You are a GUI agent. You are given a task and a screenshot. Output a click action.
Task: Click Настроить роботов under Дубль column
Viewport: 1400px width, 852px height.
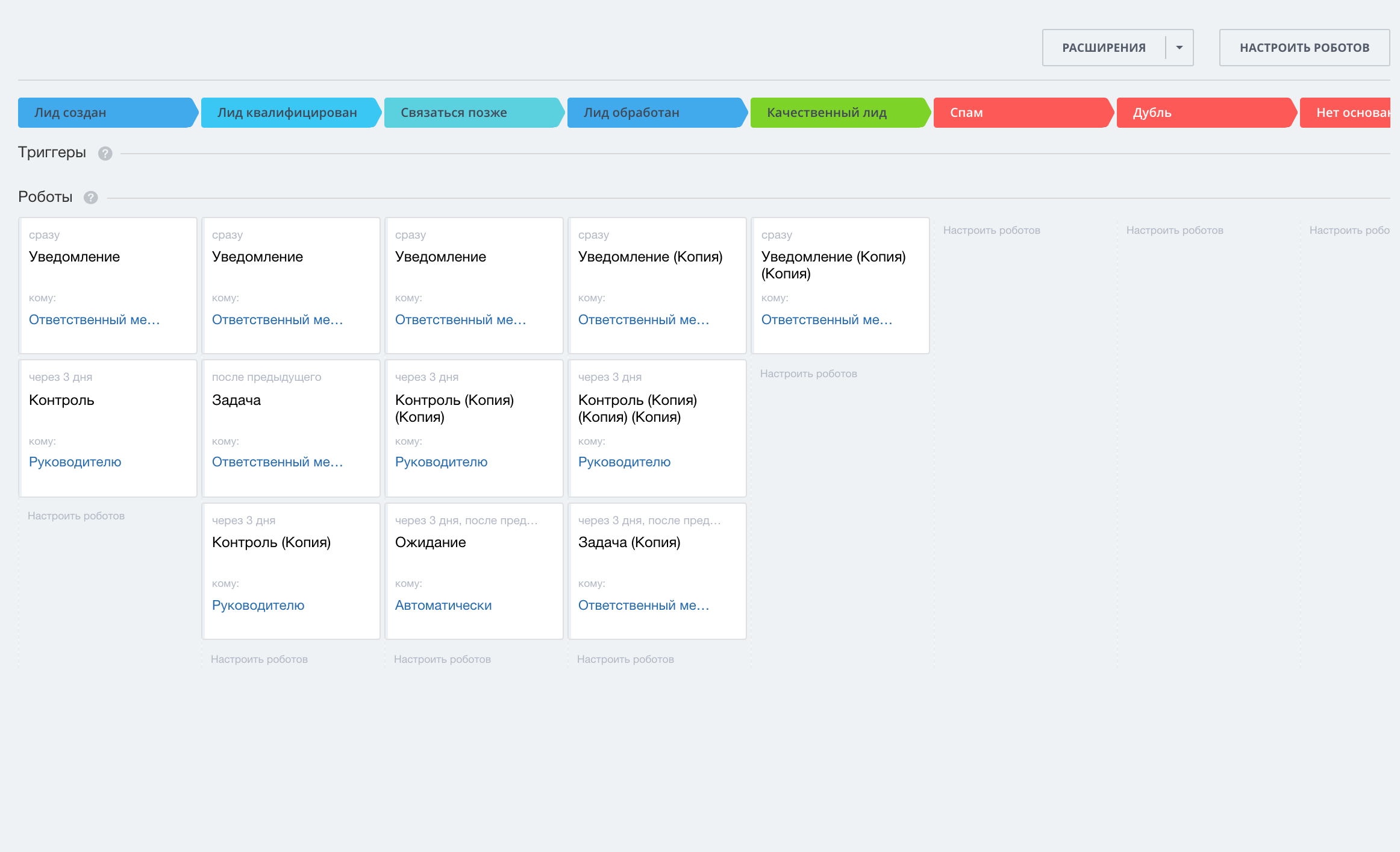point(1174,230)
